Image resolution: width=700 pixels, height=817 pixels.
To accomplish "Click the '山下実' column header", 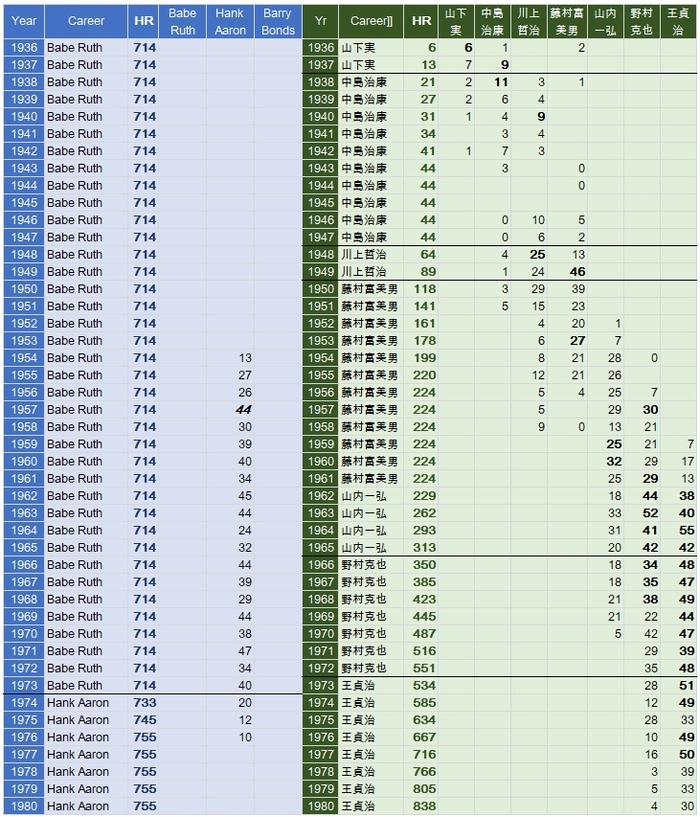I will click(456, 21).
